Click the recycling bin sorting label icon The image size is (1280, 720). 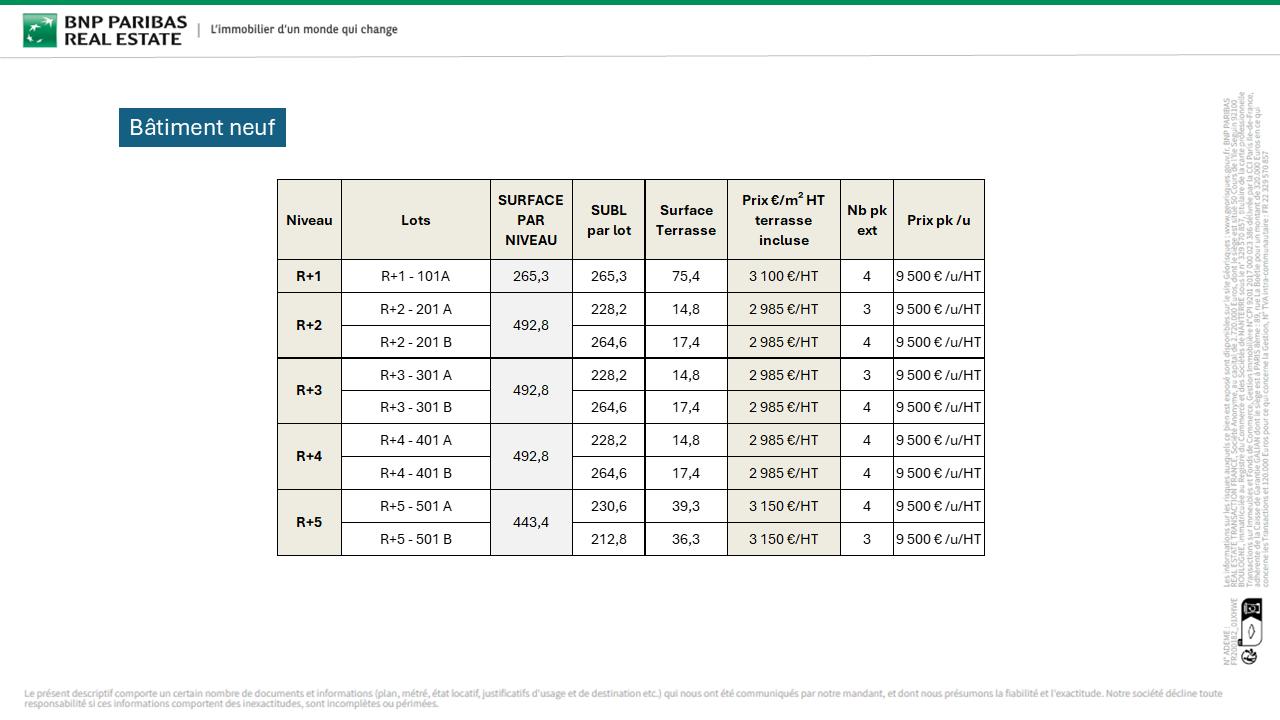pos(1251,622)
